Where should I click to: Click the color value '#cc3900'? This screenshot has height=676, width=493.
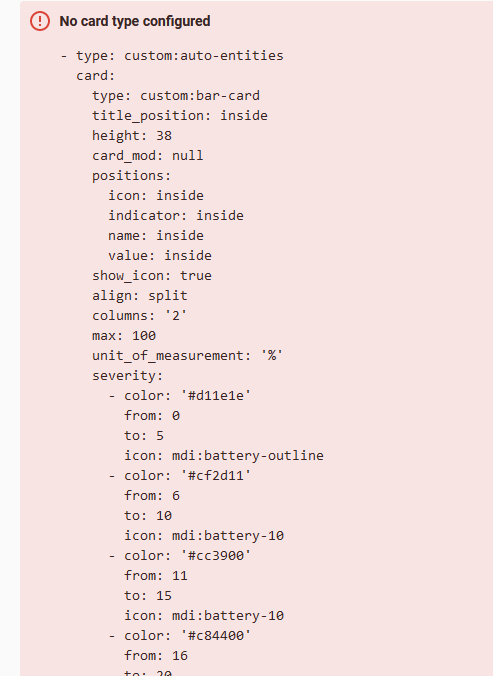[x=215, y=556]
